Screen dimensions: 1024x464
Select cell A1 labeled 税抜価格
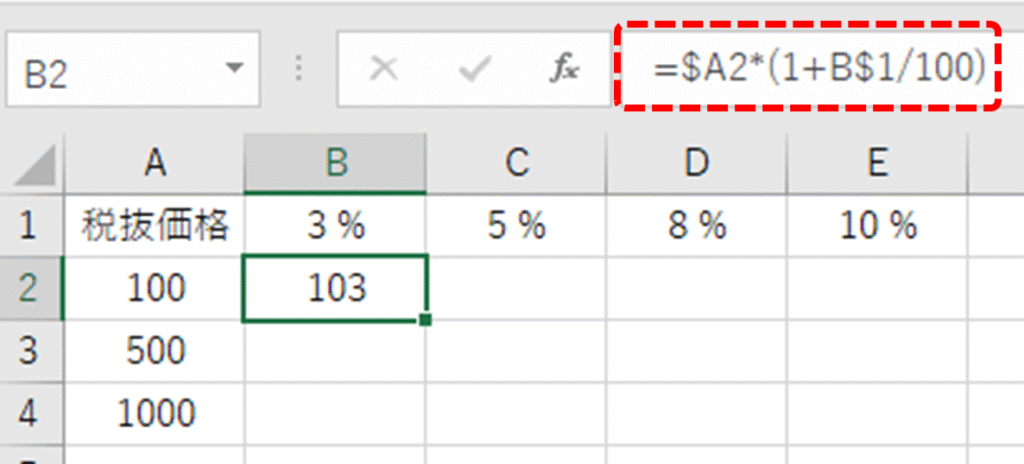click(x=154, y=227)
